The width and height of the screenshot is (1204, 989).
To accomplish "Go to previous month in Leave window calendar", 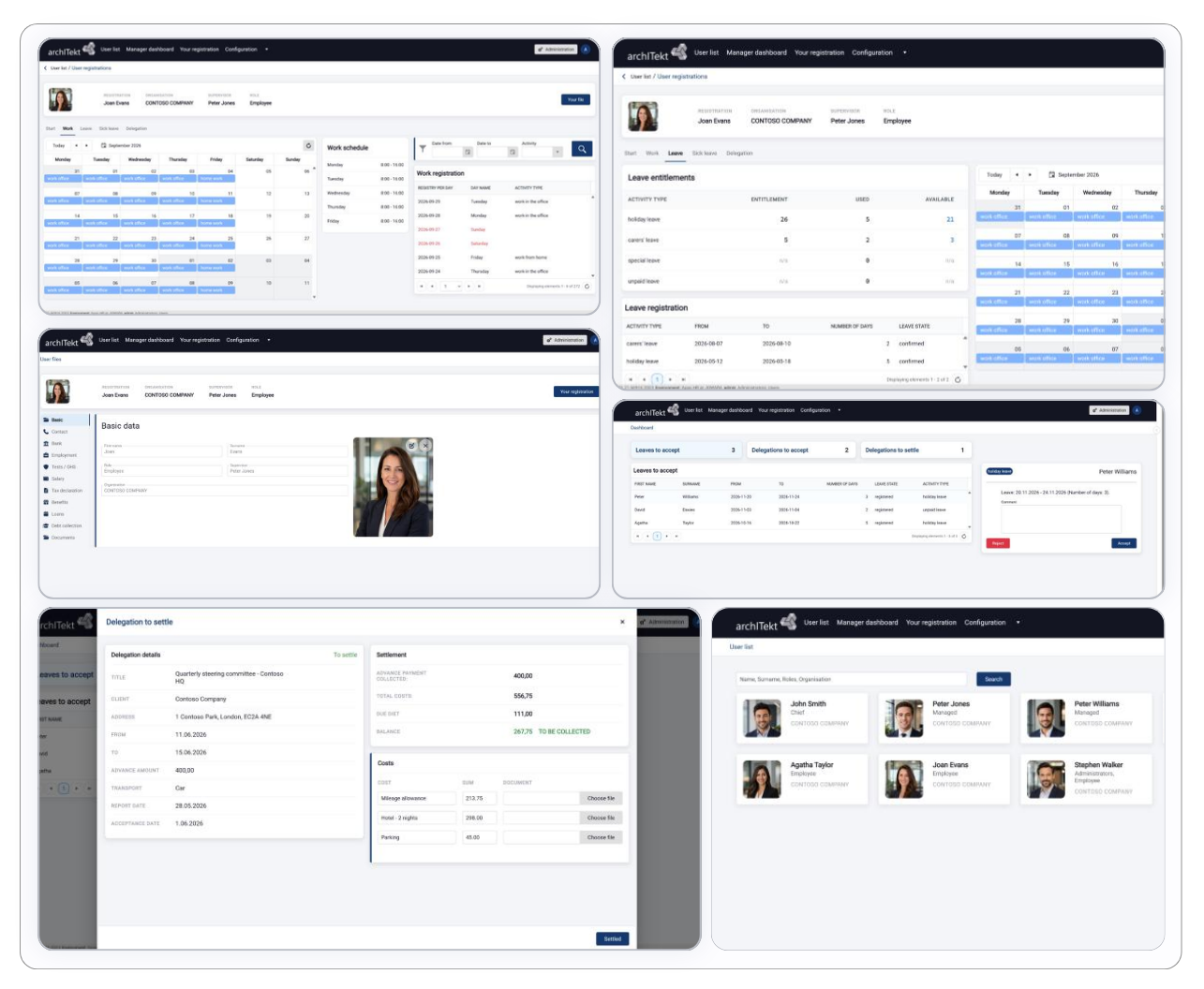I will coord(1017,174).
